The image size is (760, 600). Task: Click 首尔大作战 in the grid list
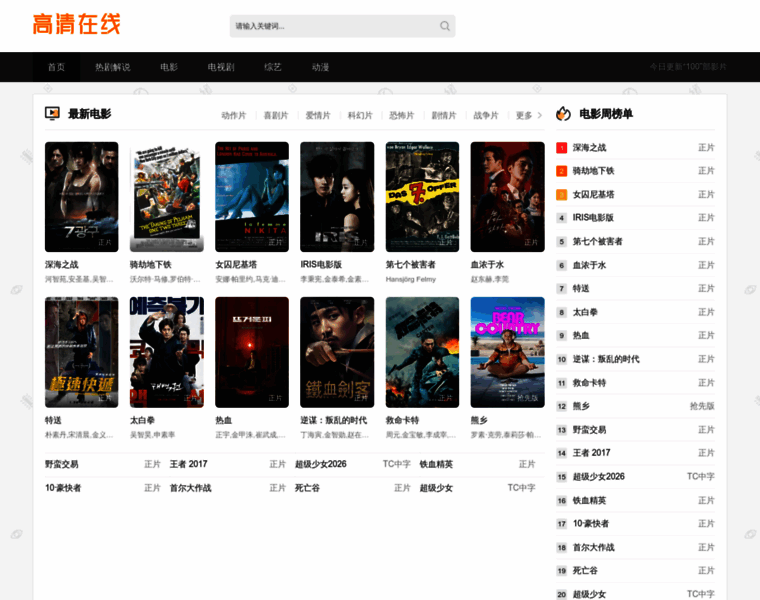tap(190, 488)
